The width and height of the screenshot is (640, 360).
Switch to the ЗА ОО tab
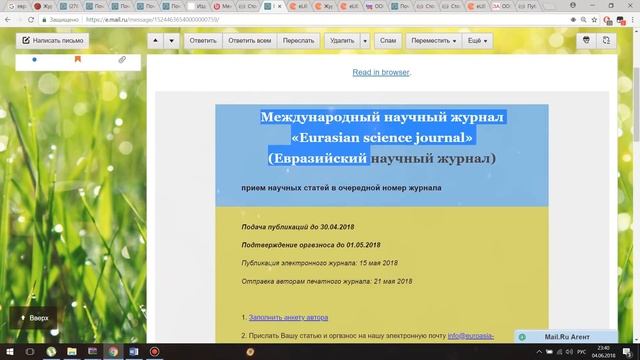502,6
